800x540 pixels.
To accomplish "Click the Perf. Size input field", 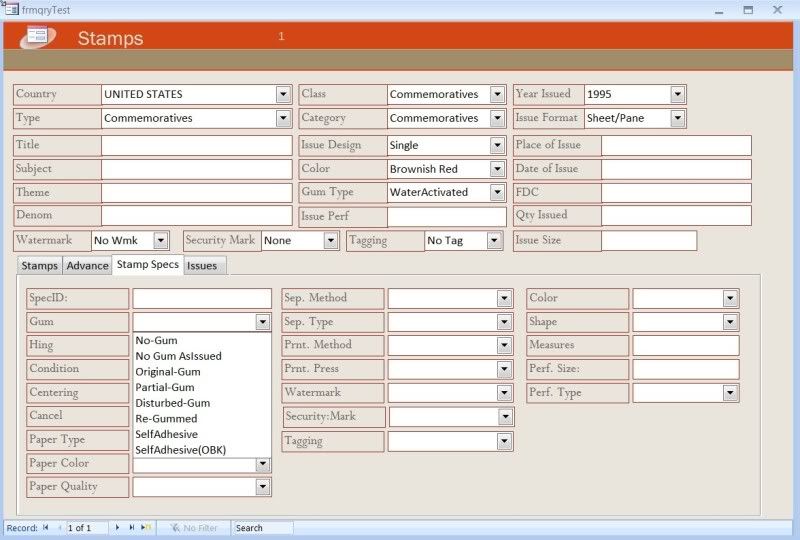I will tap(686, 369).
